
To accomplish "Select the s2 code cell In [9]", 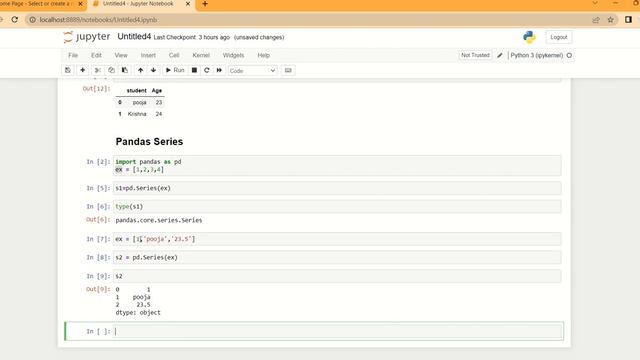I will [x=337, y=276].
